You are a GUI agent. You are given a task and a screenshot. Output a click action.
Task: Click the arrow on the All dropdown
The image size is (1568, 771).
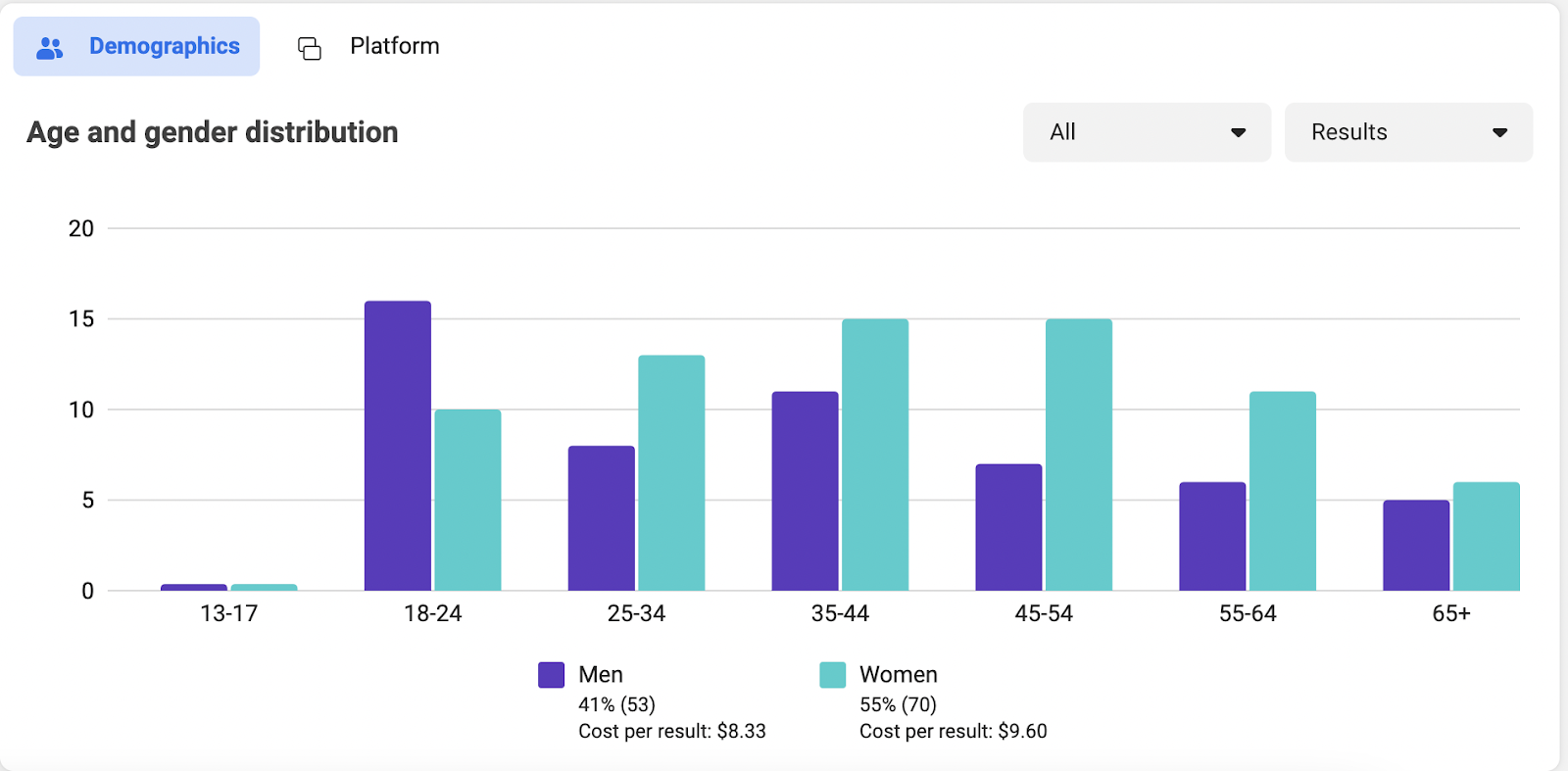point(1238,132)
